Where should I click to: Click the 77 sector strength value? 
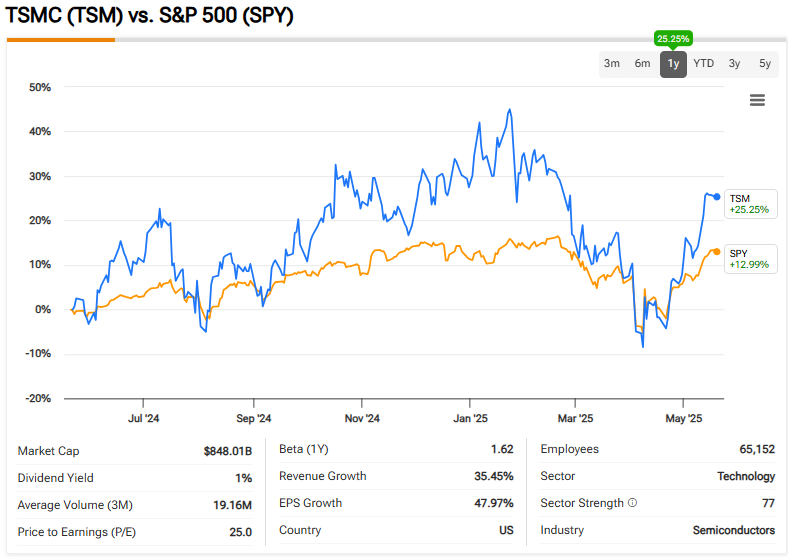pyautogui.click(x=768, y=503)
